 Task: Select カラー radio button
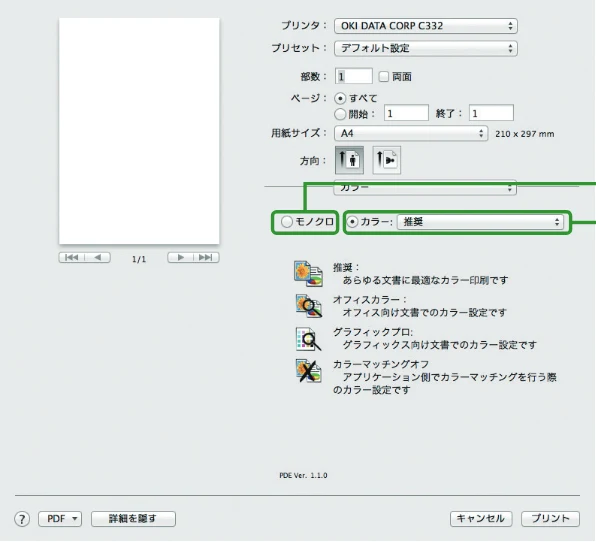(352, 222)
